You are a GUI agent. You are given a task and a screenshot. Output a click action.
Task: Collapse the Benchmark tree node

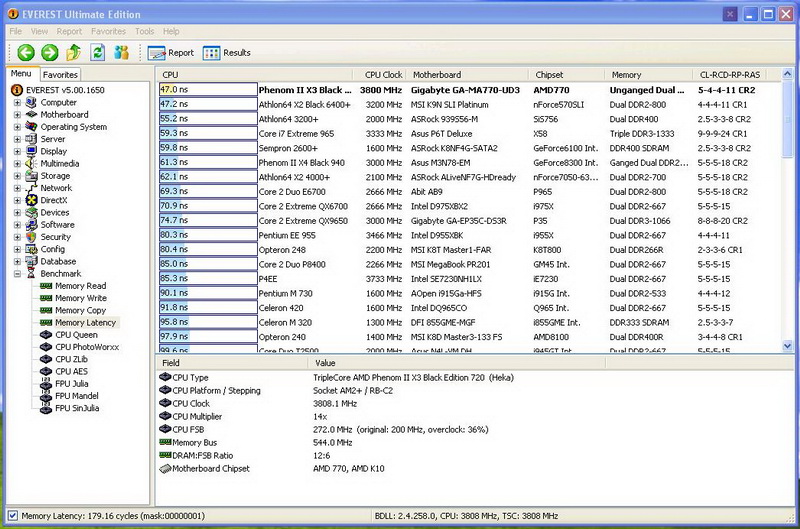[17, 273]
